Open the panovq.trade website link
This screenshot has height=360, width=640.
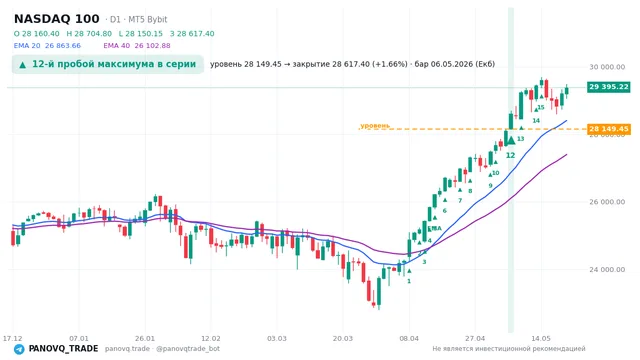(127, 349)
